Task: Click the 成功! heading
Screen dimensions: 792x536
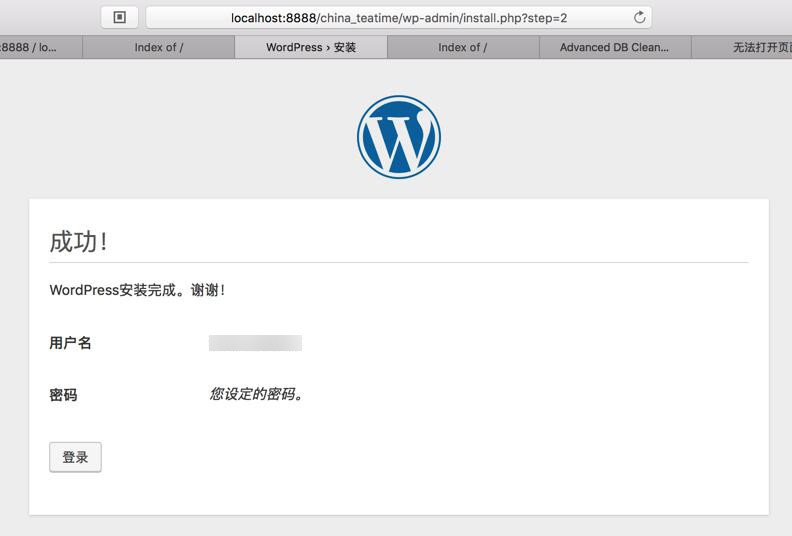Action: [x=78, y=241]
